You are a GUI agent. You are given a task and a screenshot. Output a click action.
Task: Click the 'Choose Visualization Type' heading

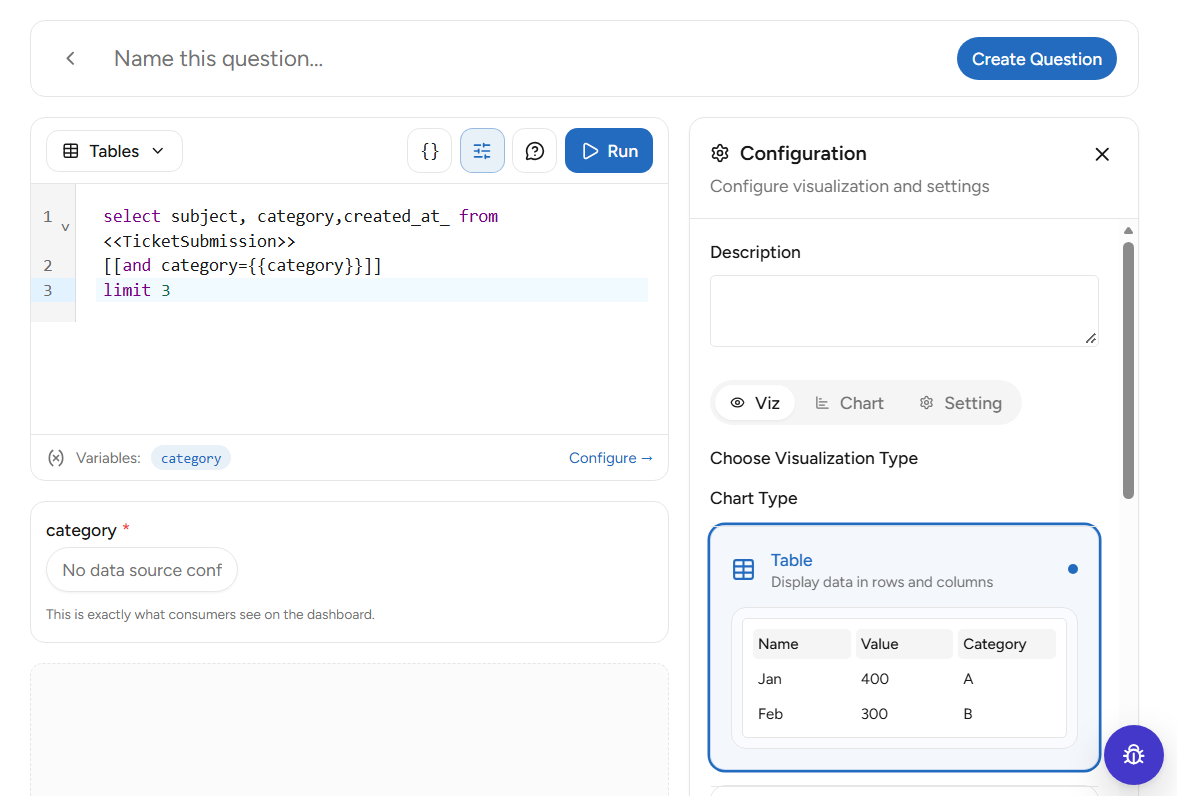pyautogui.click(x=814, y=458)
